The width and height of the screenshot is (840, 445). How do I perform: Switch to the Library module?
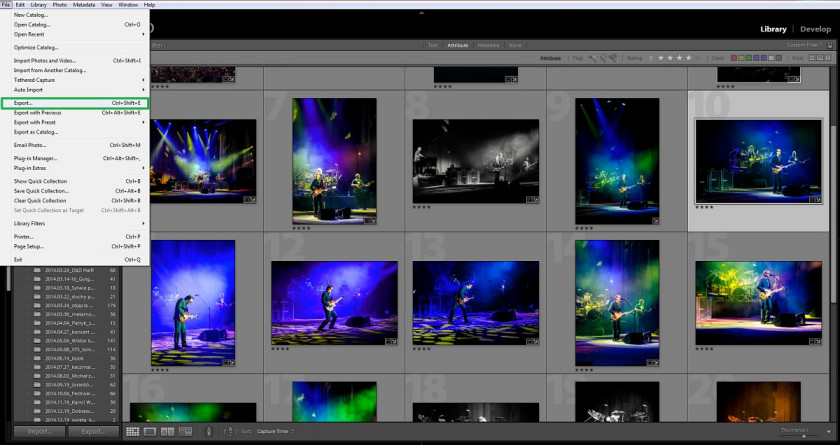[x=773, y=29]
